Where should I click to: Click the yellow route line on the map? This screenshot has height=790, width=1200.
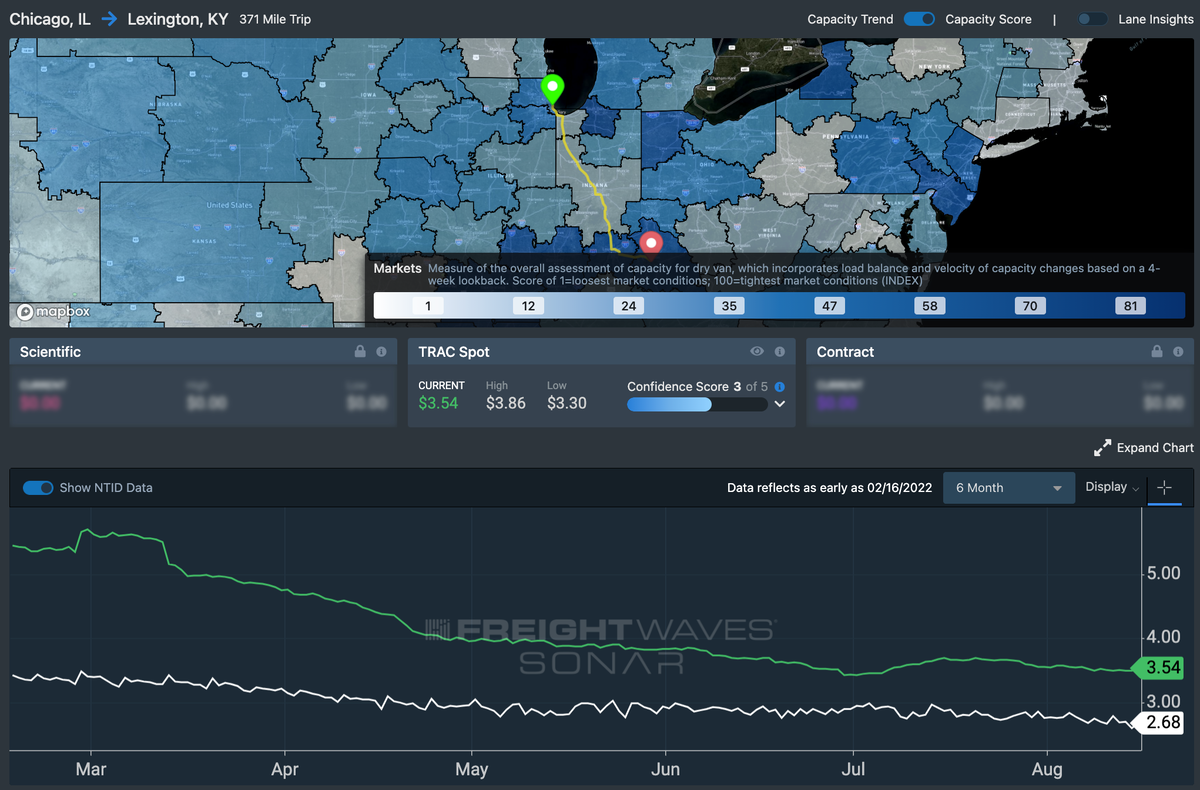pyautogui.click(x=589, y=180)
